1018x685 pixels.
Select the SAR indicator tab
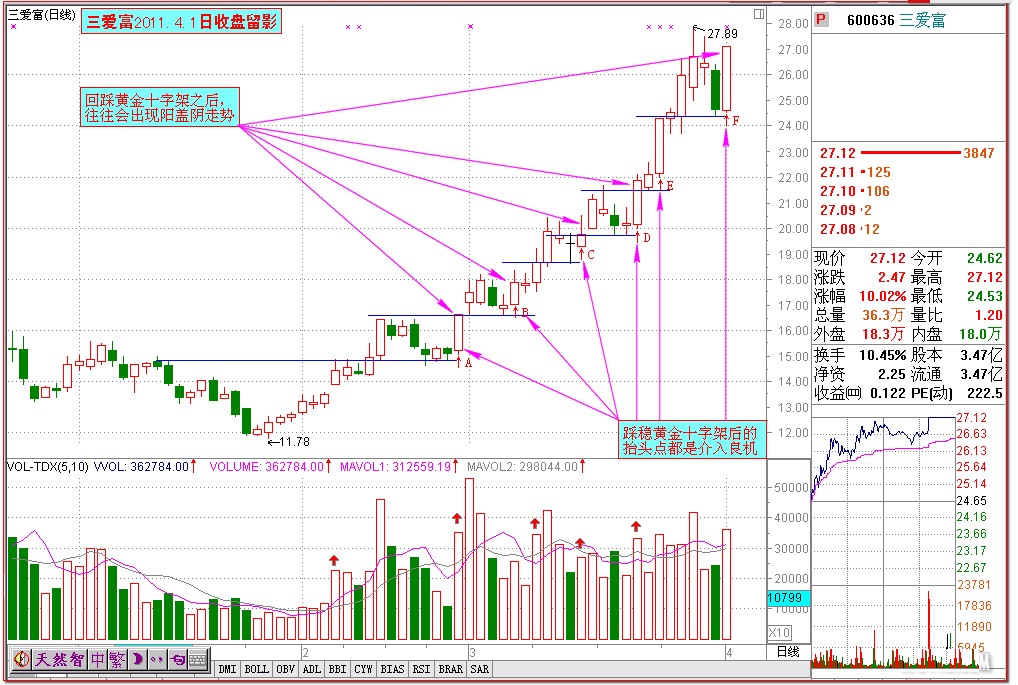tap(480, 668)
